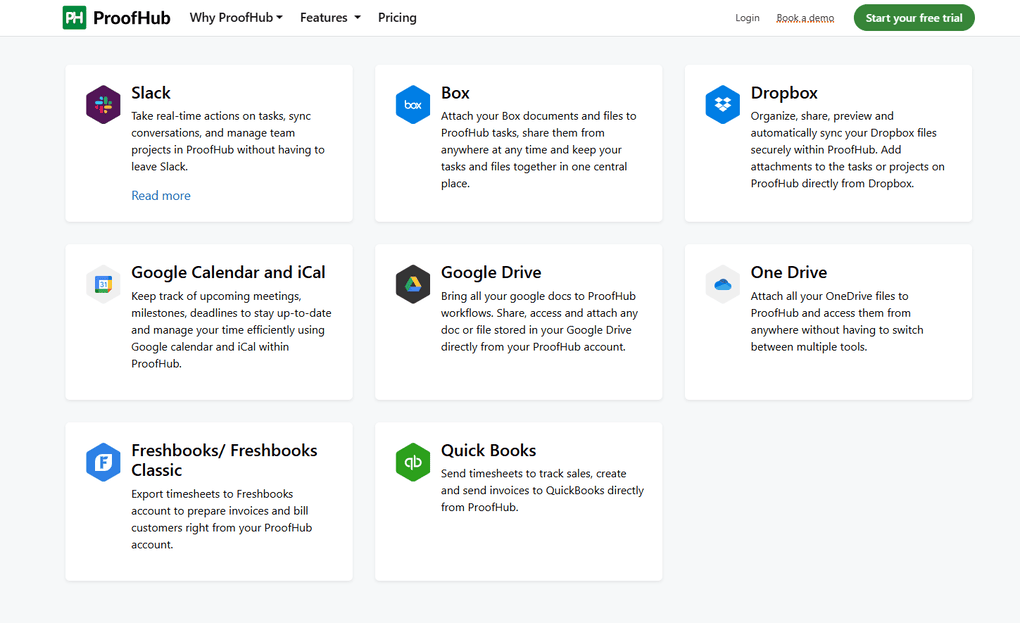Click the ProofHub brand name text

point(131,17)
